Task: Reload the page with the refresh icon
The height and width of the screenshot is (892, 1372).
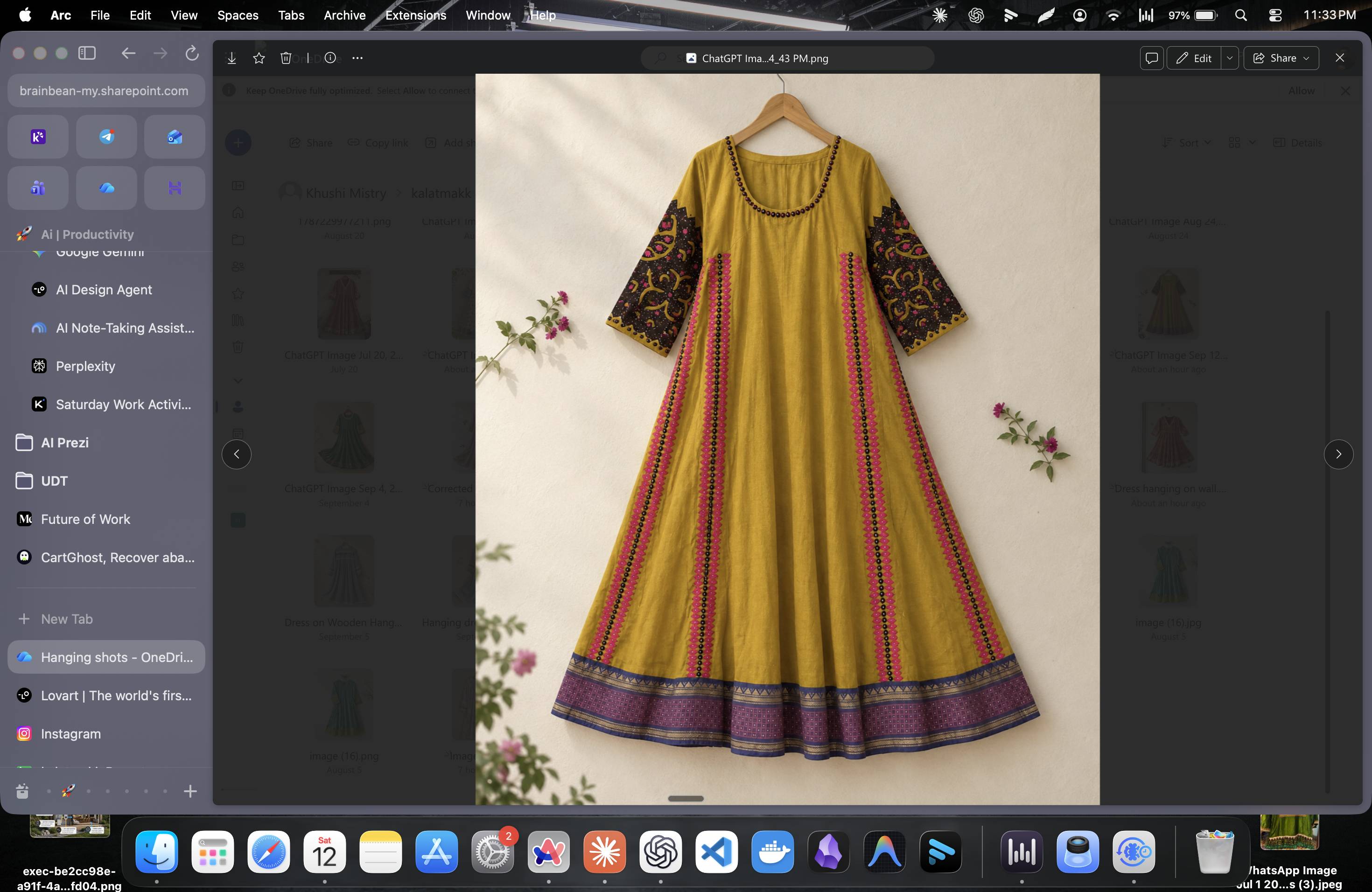Action: [192, 54]
